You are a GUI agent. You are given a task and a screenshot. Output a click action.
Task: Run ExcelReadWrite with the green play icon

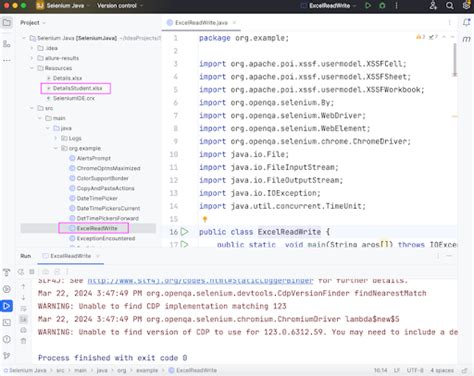[x=368, y=6]
